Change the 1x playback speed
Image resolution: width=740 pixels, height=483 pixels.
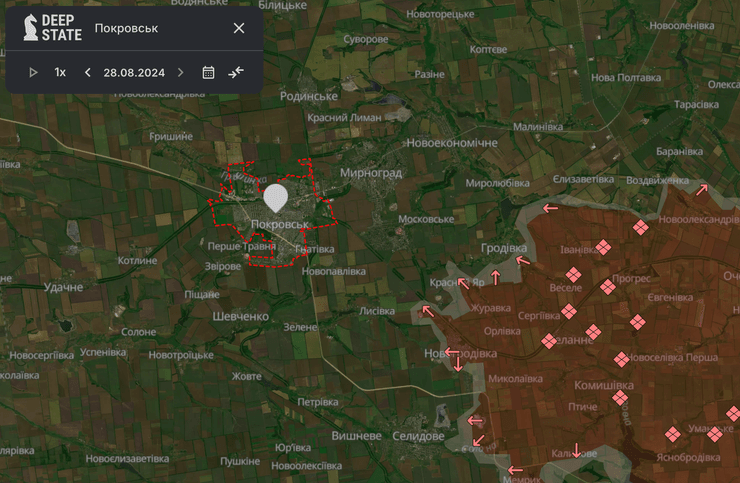coord(60,72)
